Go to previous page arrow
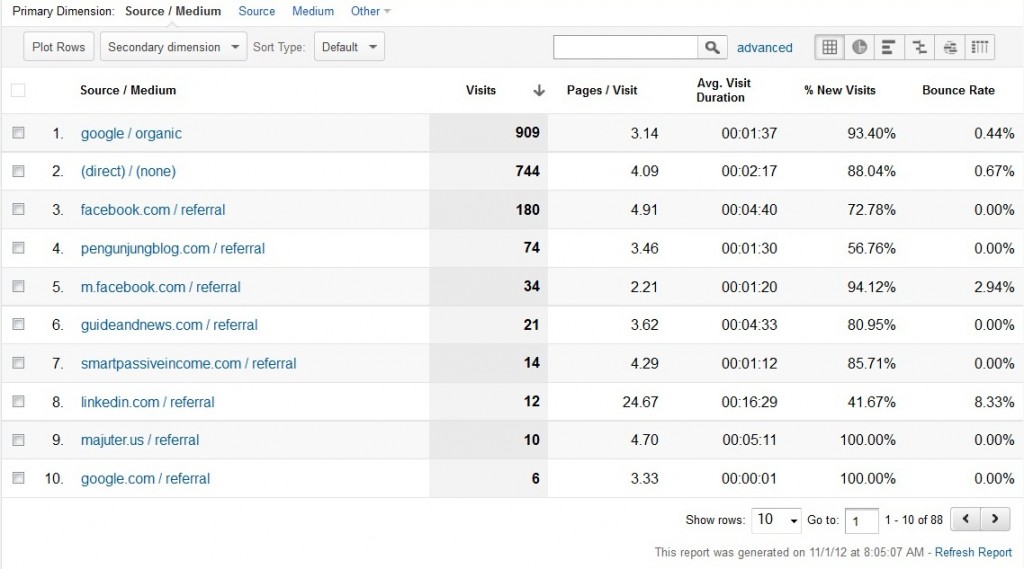Screen dimensions: 1024x569 [965, 519]
